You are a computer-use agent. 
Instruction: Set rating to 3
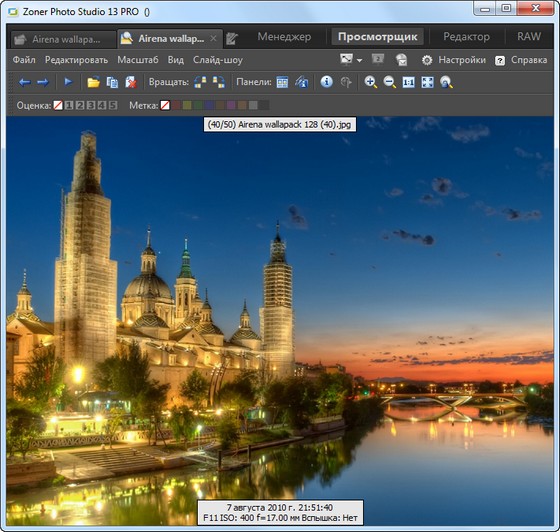point(91,105)
